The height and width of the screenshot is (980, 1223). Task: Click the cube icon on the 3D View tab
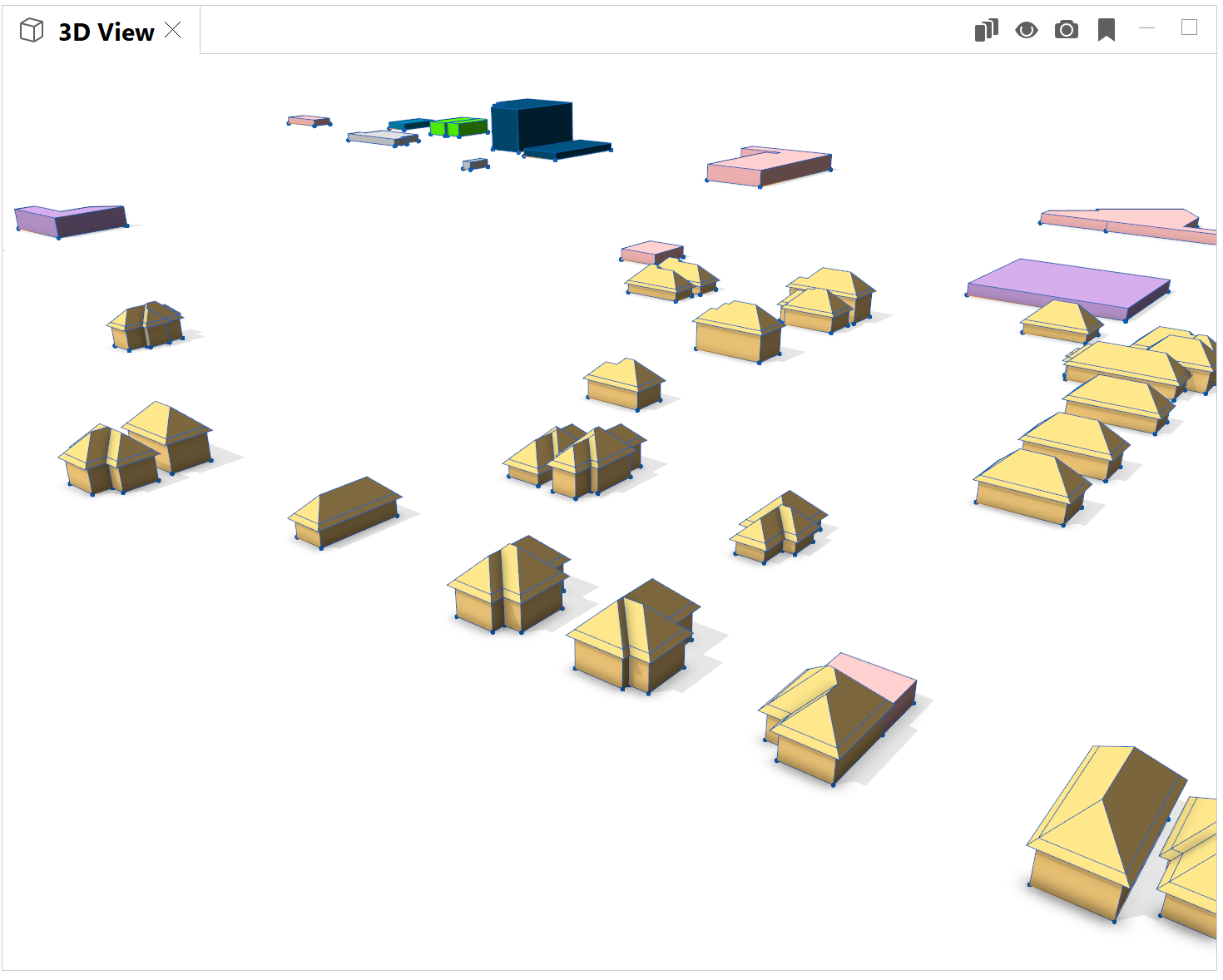coord(32,31)
